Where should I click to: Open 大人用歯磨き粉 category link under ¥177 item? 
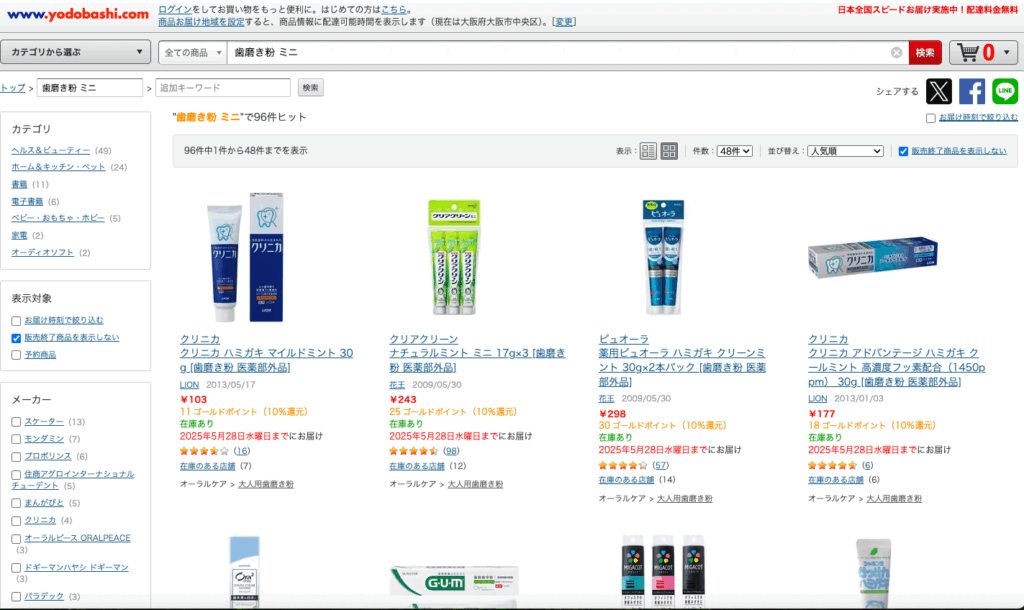[x=894, y=499]
